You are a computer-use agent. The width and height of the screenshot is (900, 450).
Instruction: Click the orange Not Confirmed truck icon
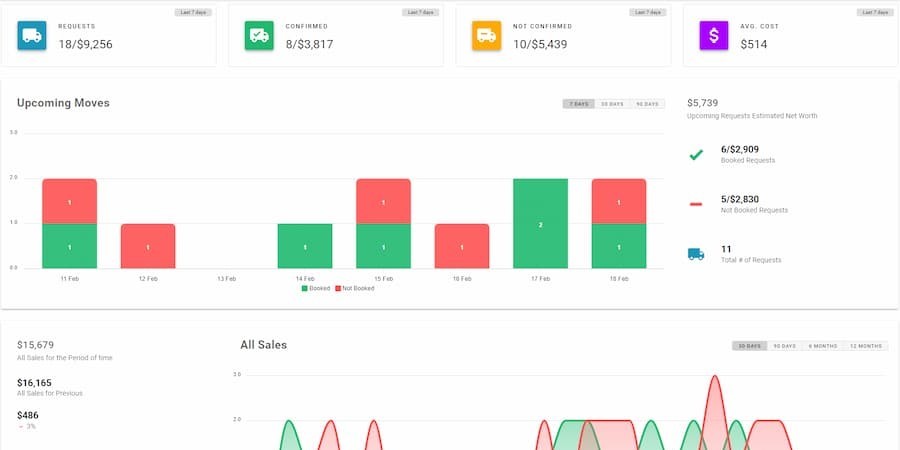487,36
